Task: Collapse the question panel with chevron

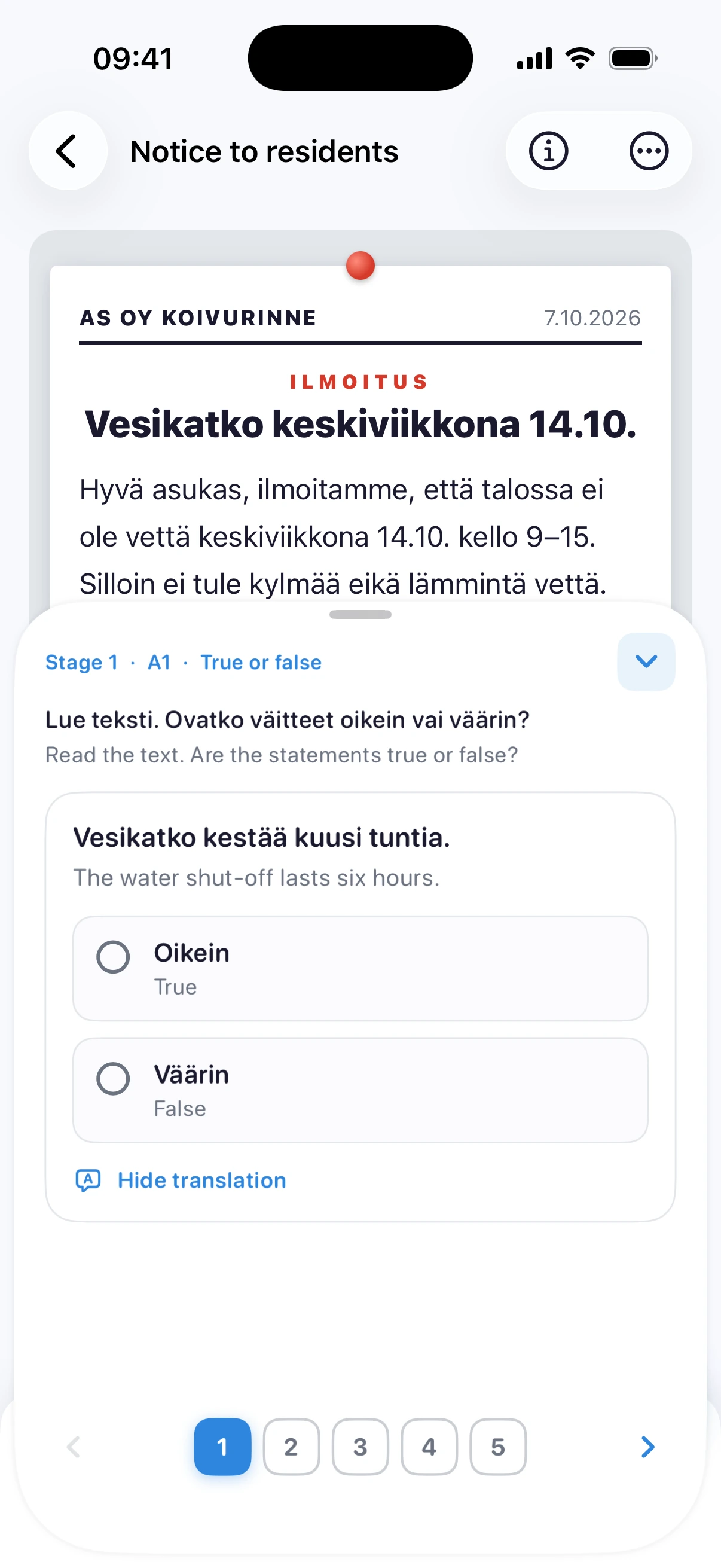Action: point(646,661)
